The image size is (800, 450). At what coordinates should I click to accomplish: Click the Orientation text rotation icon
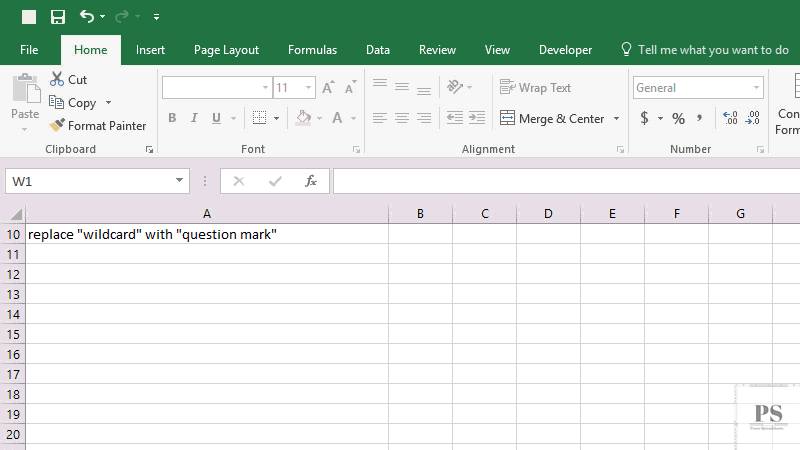(x=455, y=87)
